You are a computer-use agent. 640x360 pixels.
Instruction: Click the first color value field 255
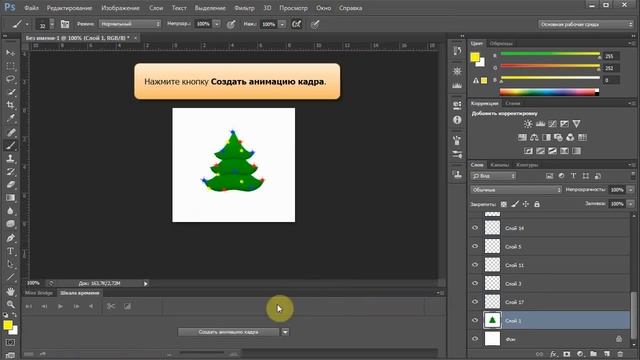[611, 56]
